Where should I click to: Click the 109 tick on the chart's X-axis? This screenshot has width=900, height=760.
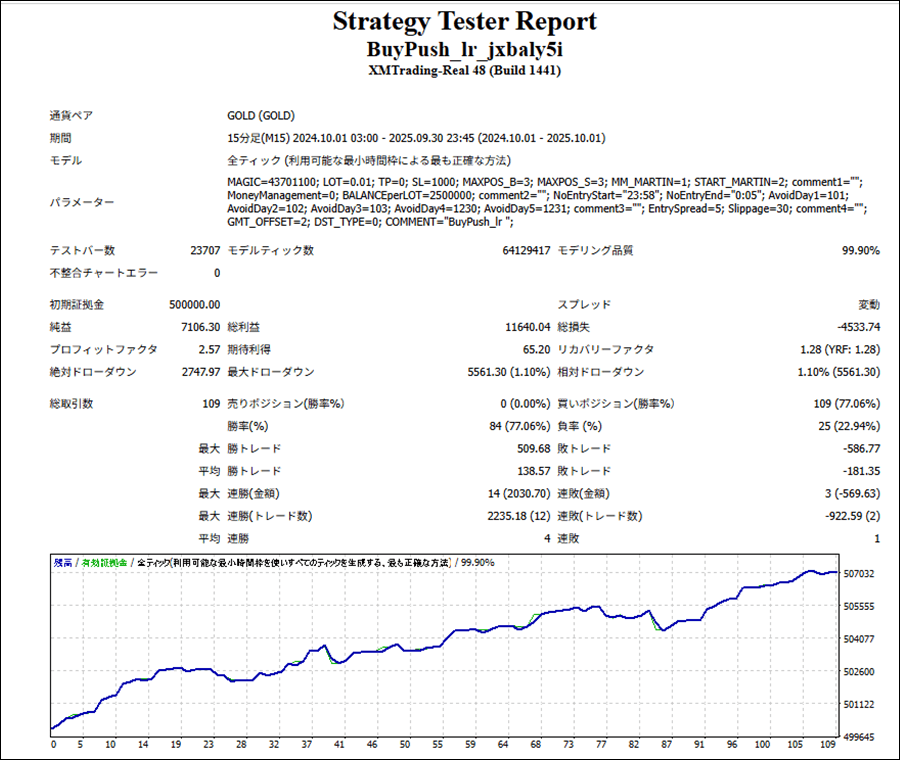coord(830,745)
